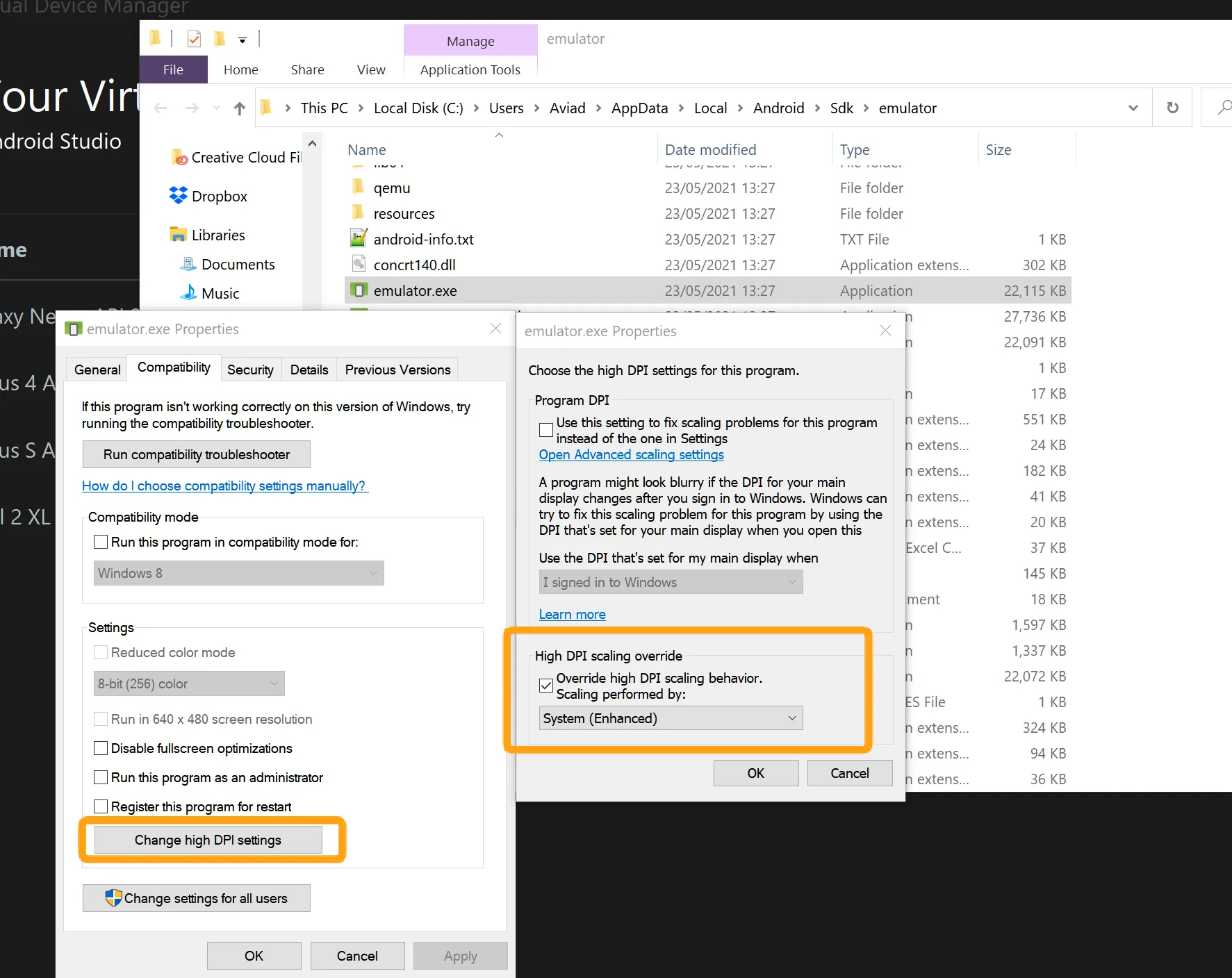Go back using the Back arrow
Screen dimensions: 1232x978
point(161,108)
